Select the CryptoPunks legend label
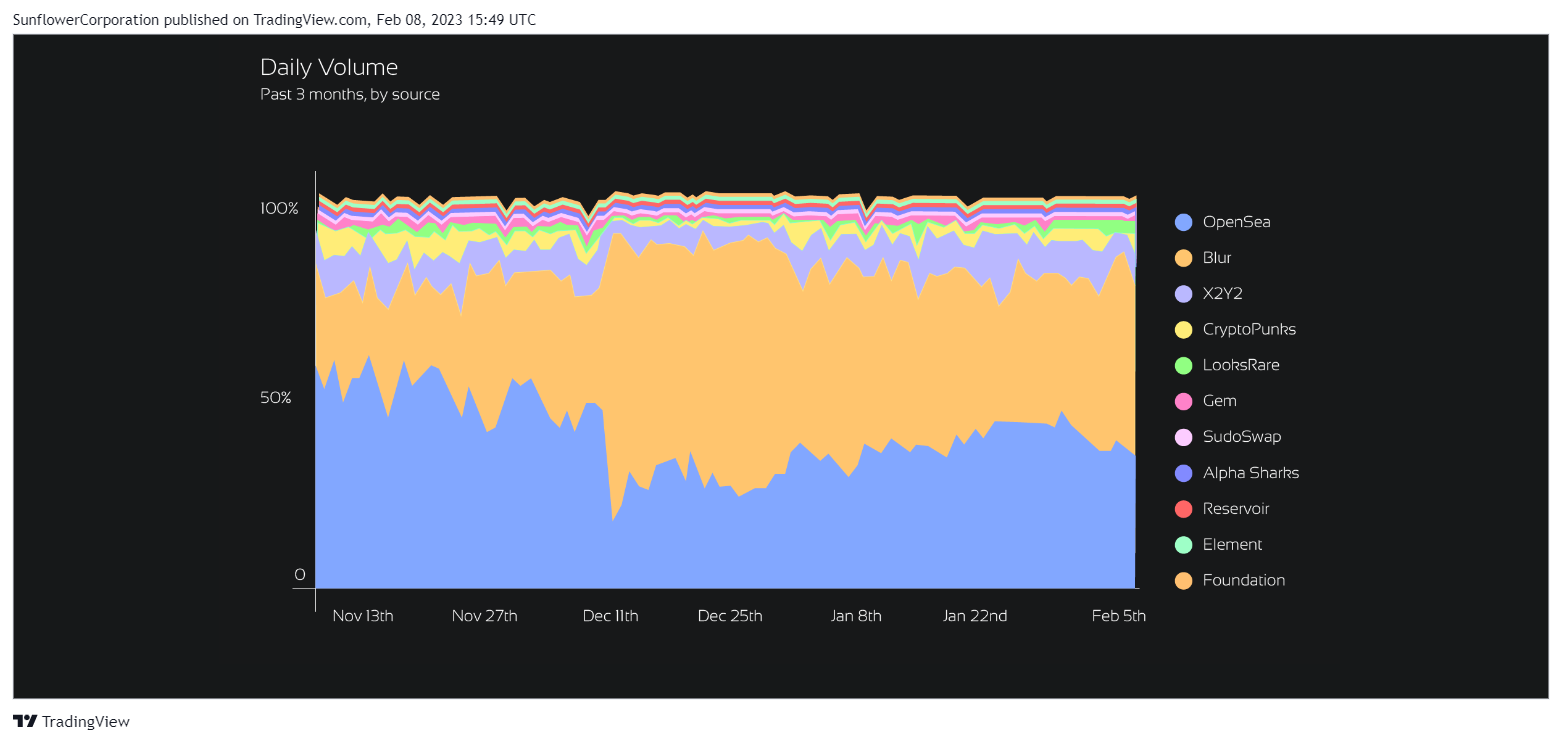 point(1249,330)
